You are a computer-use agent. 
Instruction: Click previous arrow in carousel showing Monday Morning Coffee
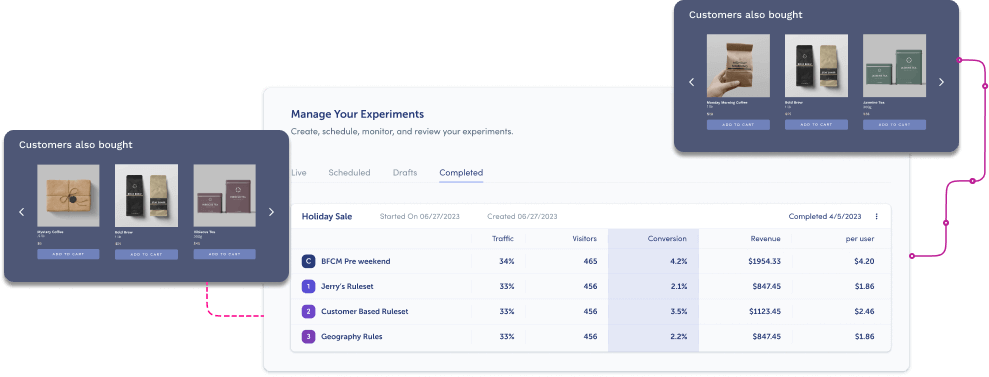pos(691,82)
